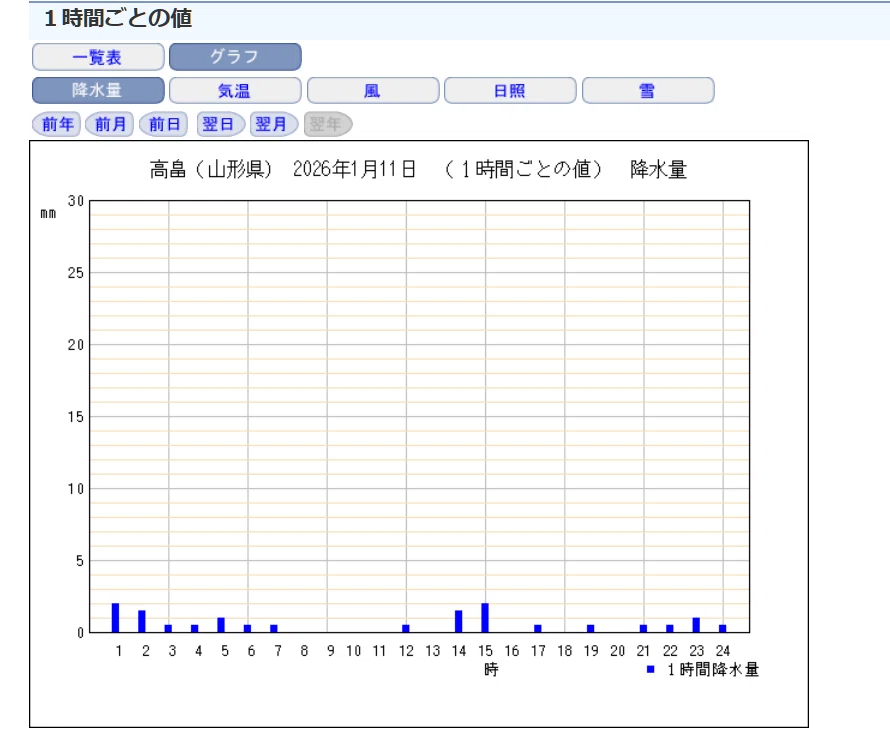Click the precipitation bar at hour 2

tap(142, 621)
